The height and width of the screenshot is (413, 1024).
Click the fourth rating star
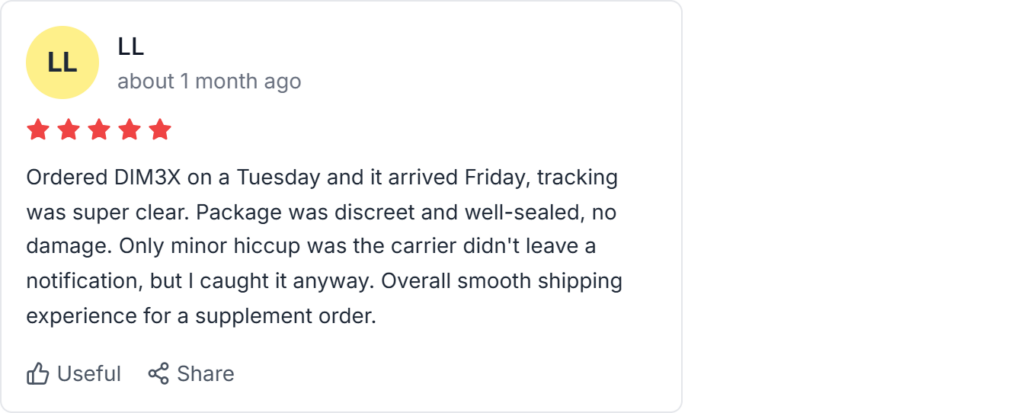[130, 130]
